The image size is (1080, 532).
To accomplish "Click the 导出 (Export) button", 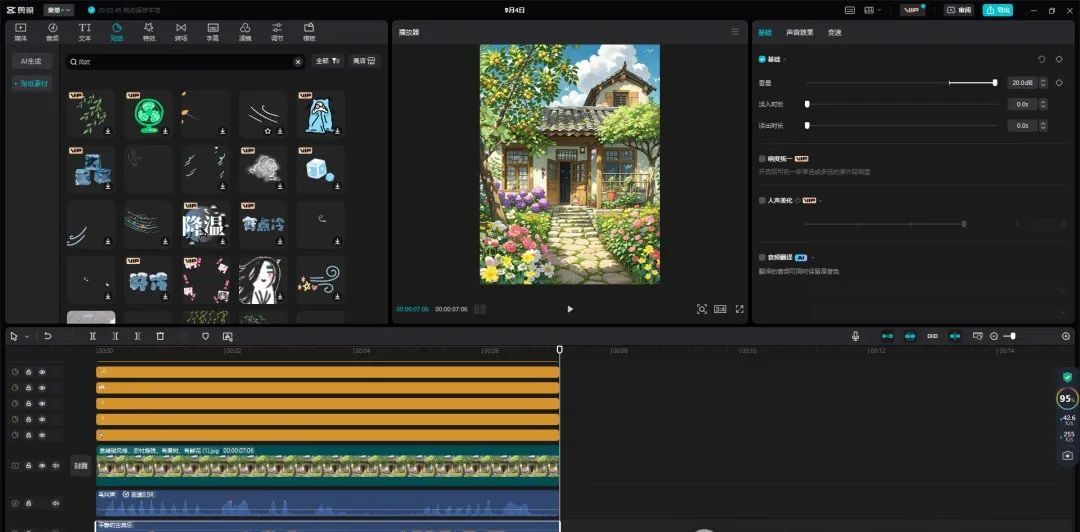I will click(x=997, y=10).
